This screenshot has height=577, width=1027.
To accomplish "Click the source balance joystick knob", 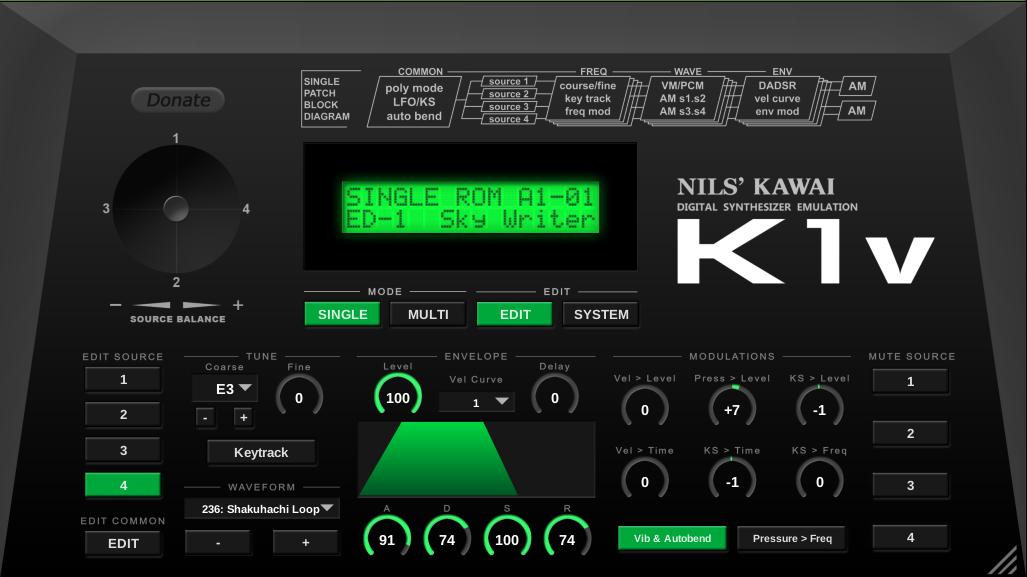I will point(176,209).
